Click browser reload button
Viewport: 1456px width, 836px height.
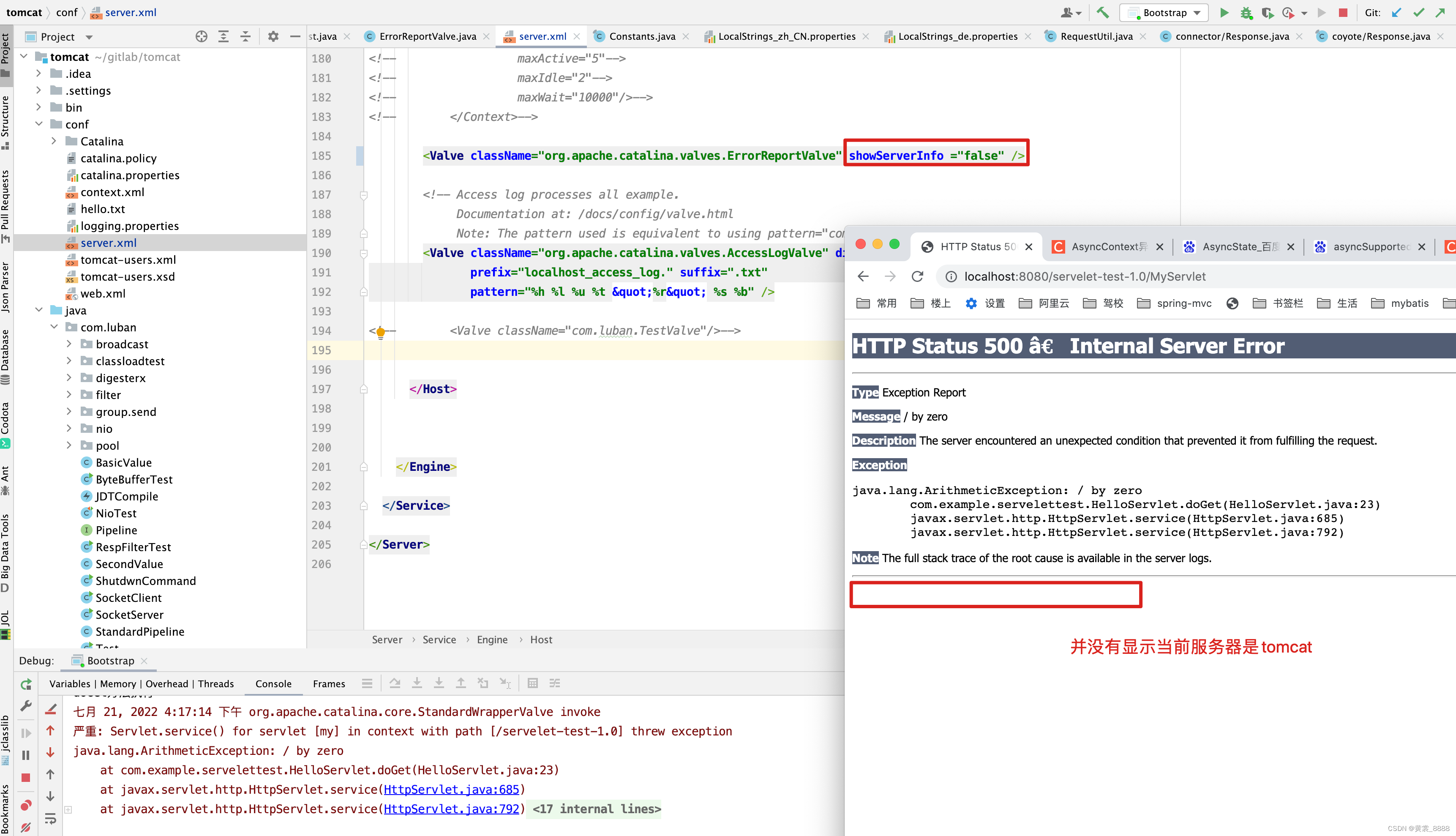[917, 277]
